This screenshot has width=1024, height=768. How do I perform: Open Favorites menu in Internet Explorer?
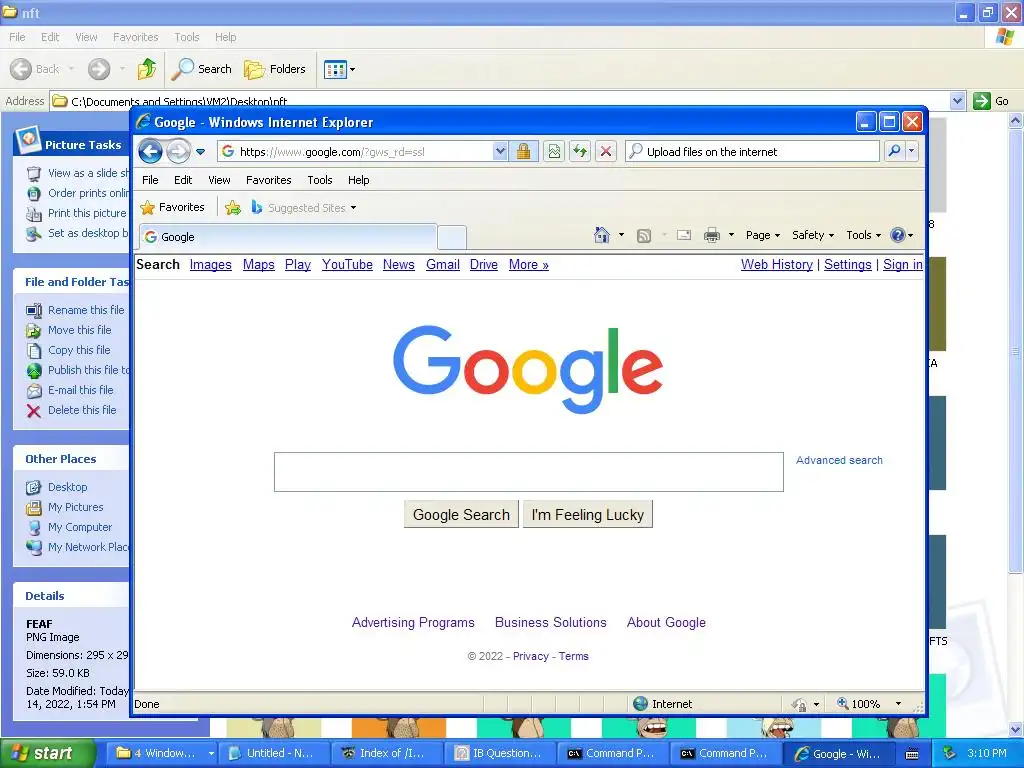[x=268, y=180]
